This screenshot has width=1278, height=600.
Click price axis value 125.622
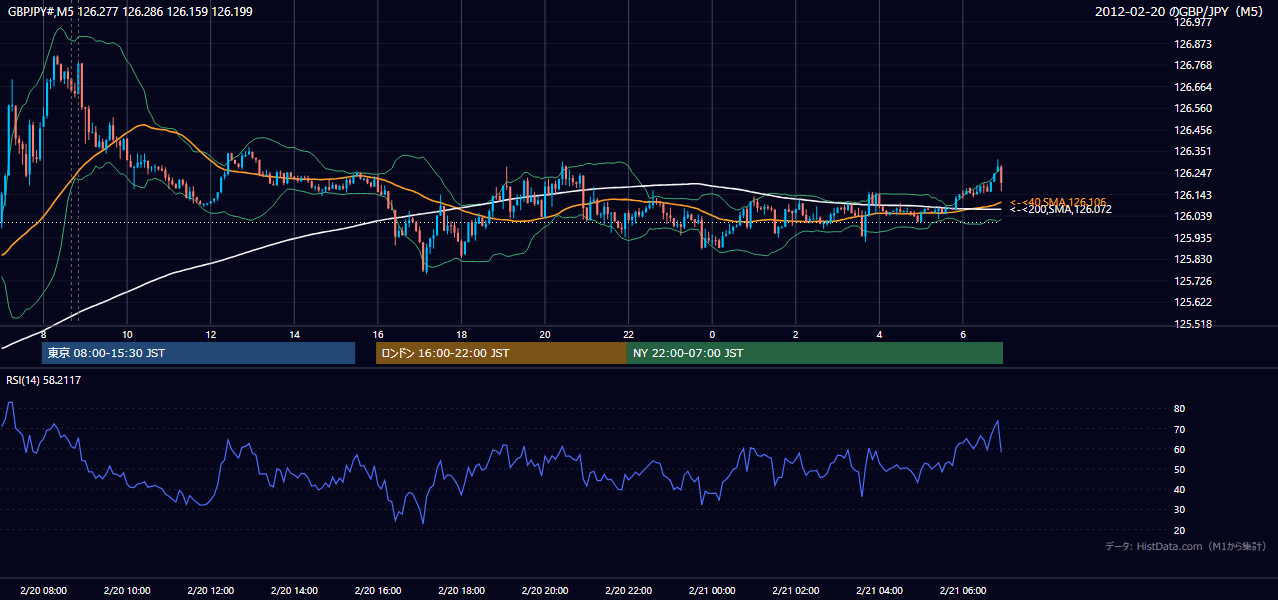[x=1193, y=302]
